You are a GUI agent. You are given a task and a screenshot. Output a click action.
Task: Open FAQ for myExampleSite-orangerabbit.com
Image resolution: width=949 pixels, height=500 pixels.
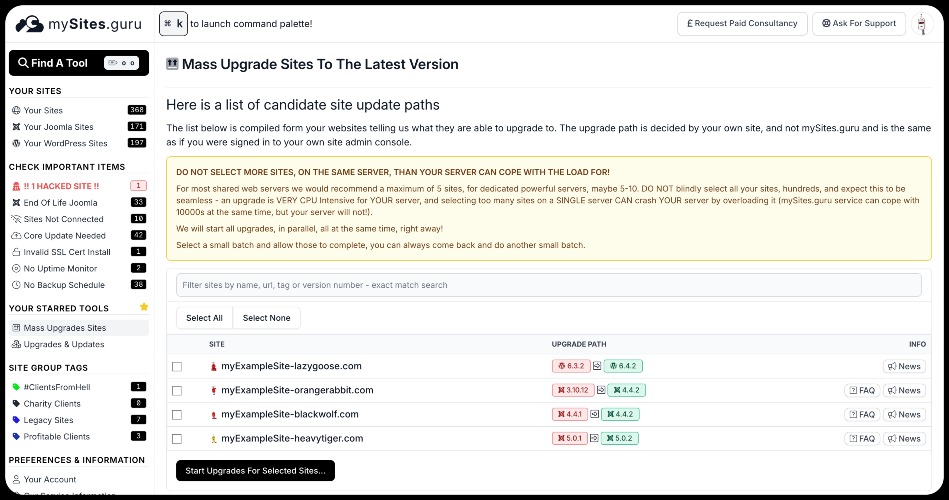point(862,390)
